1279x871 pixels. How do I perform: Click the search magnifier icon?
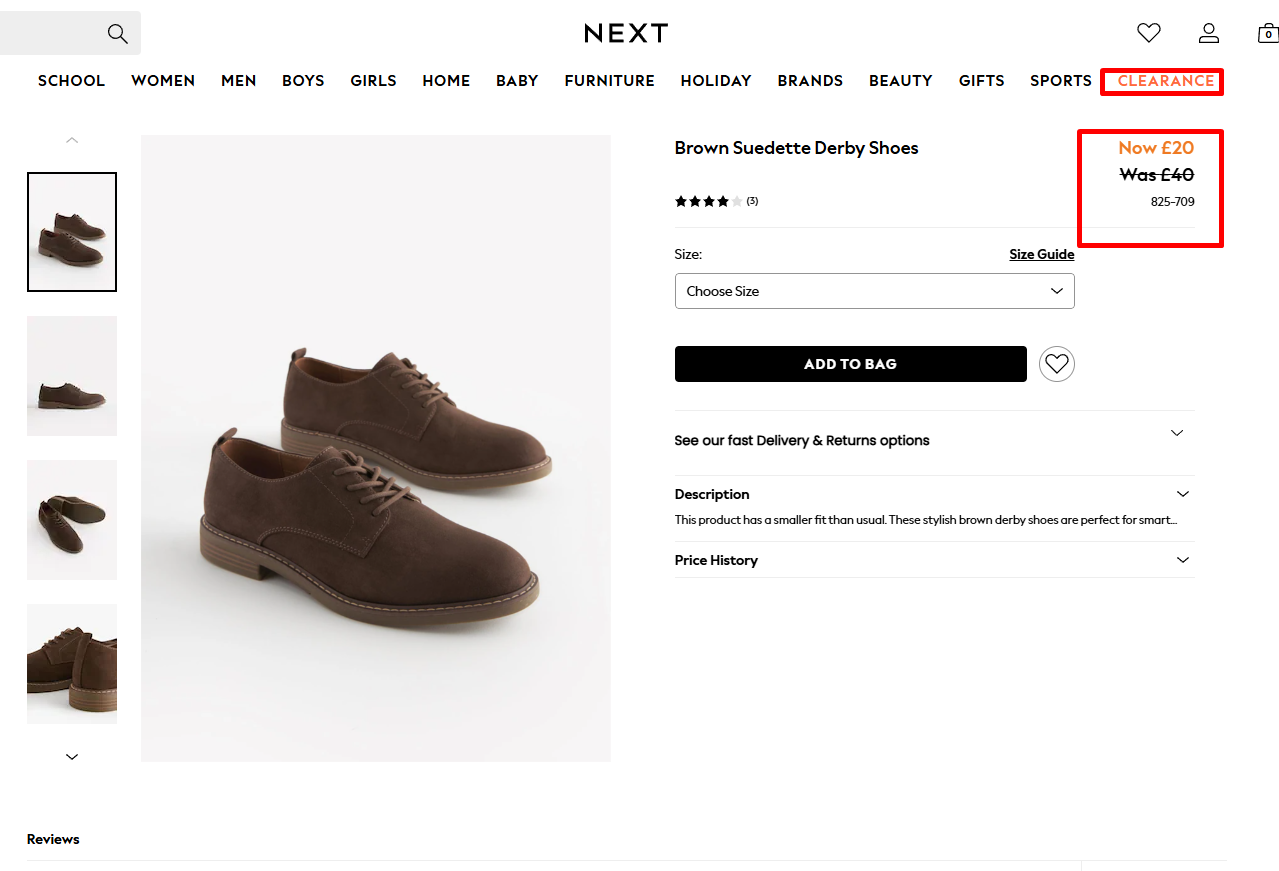pyautogui.click(x=117, y=34)
